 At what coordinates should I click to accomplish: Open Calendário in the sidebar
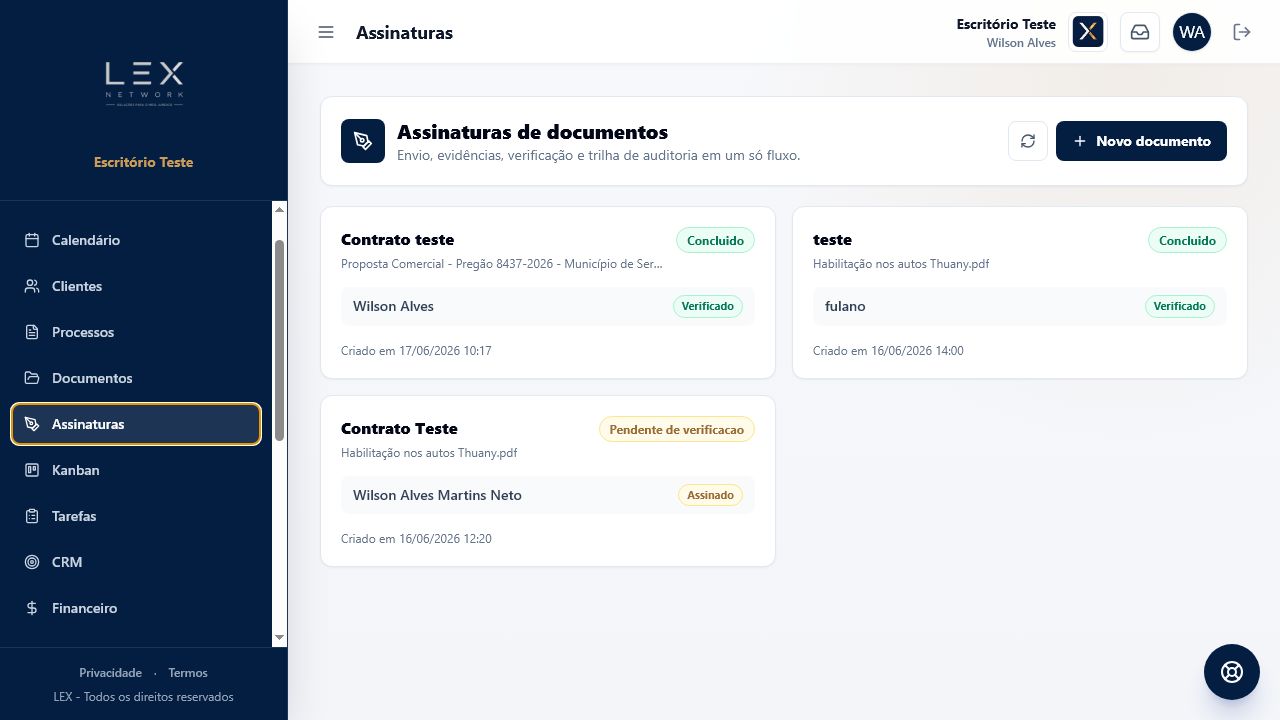pos(136,240)
